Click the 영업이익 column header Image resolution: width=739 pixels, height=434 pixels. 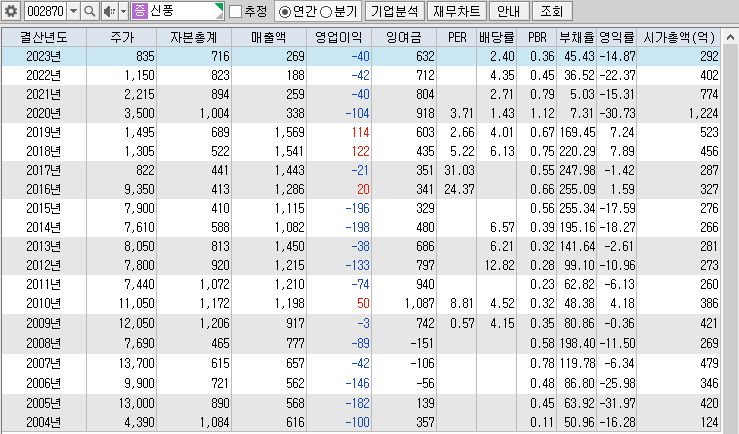(339, 37)
